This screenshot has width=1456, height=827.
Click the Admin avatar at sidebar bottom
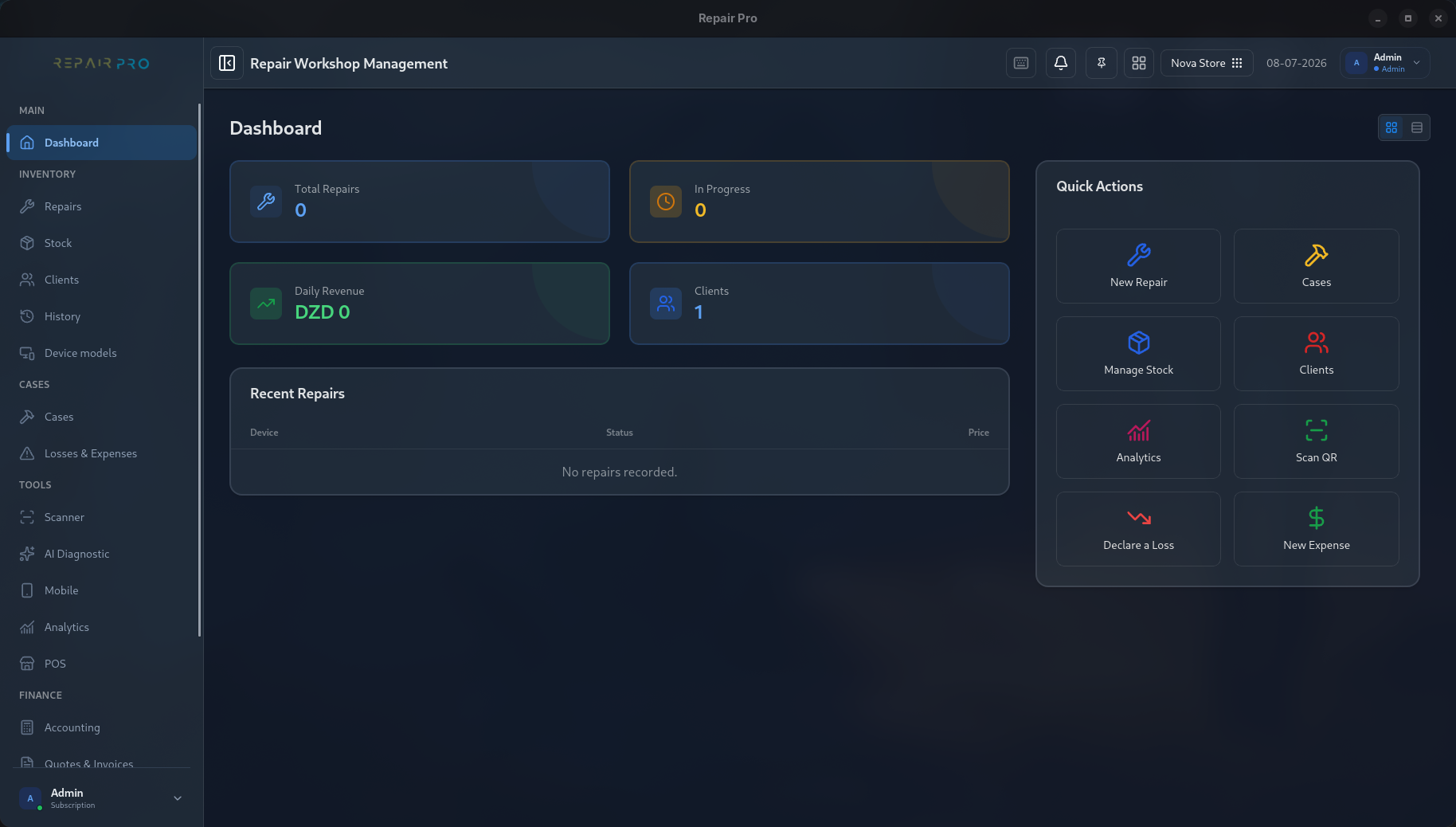[x=30, y=798]
